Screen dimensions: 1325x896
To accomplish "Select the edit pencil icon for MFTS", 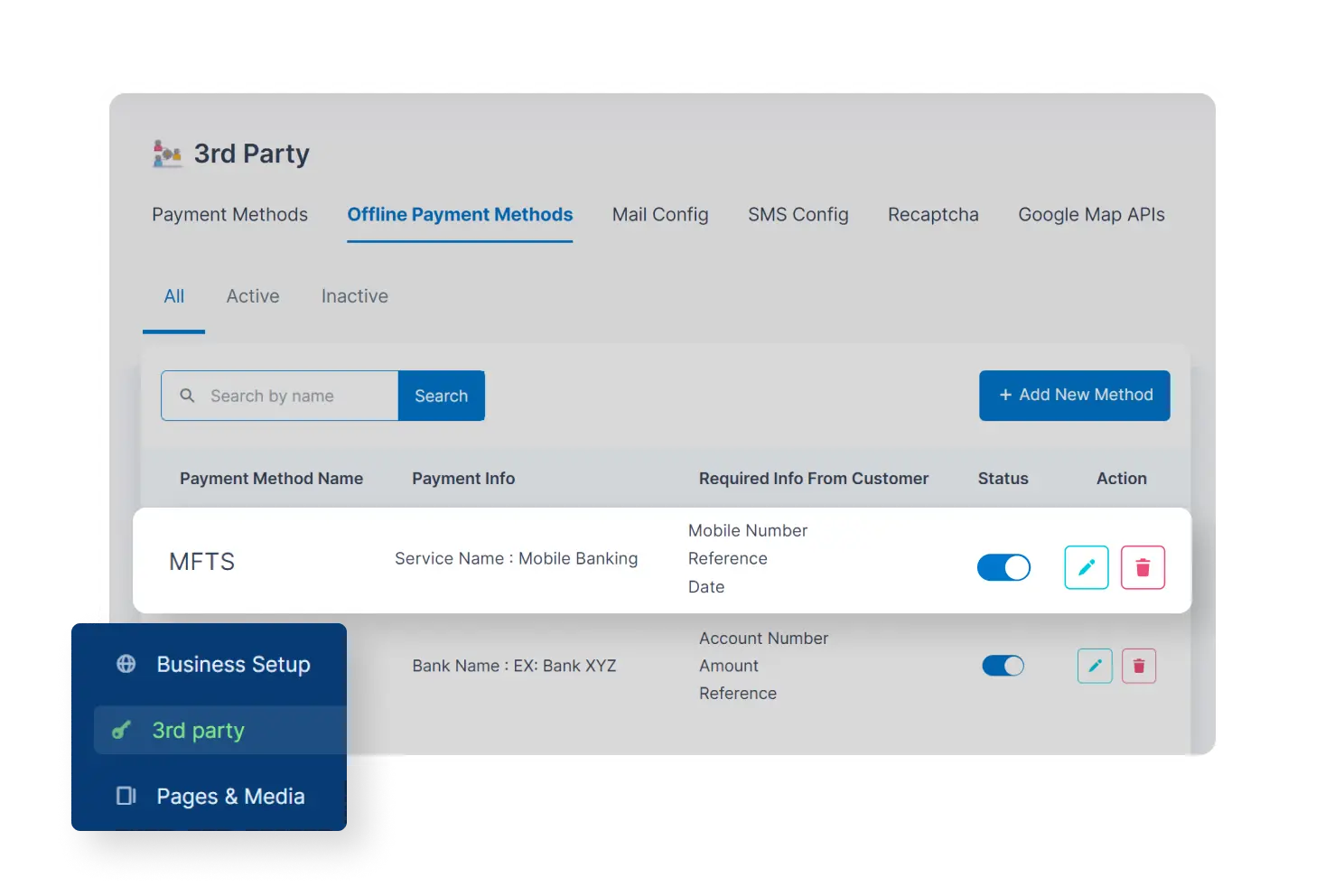I will coord(1086,567).
